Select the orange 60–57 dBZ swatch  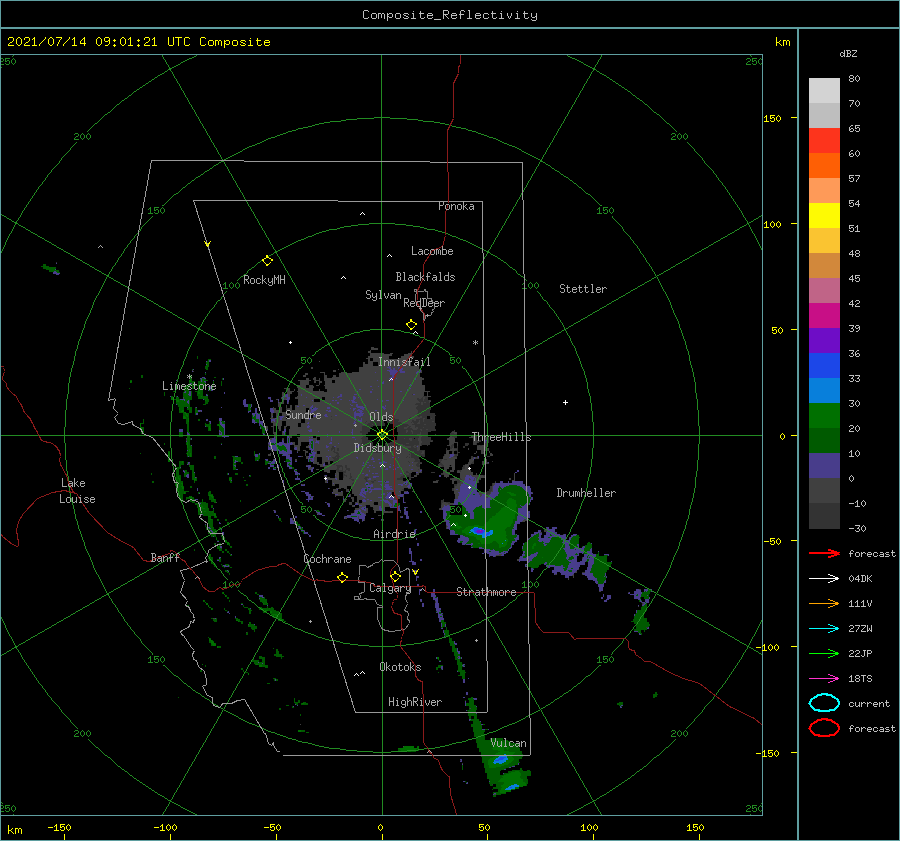(x=824, y=165)
